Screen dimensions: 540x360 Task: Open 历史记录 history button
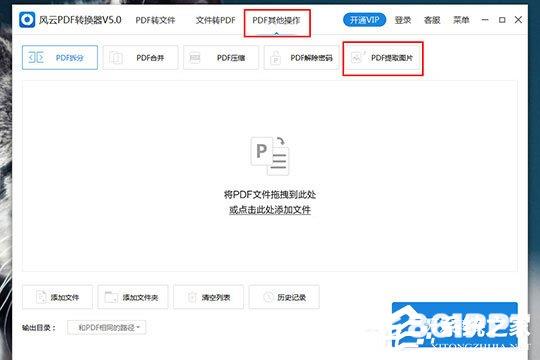pos(284,297)
